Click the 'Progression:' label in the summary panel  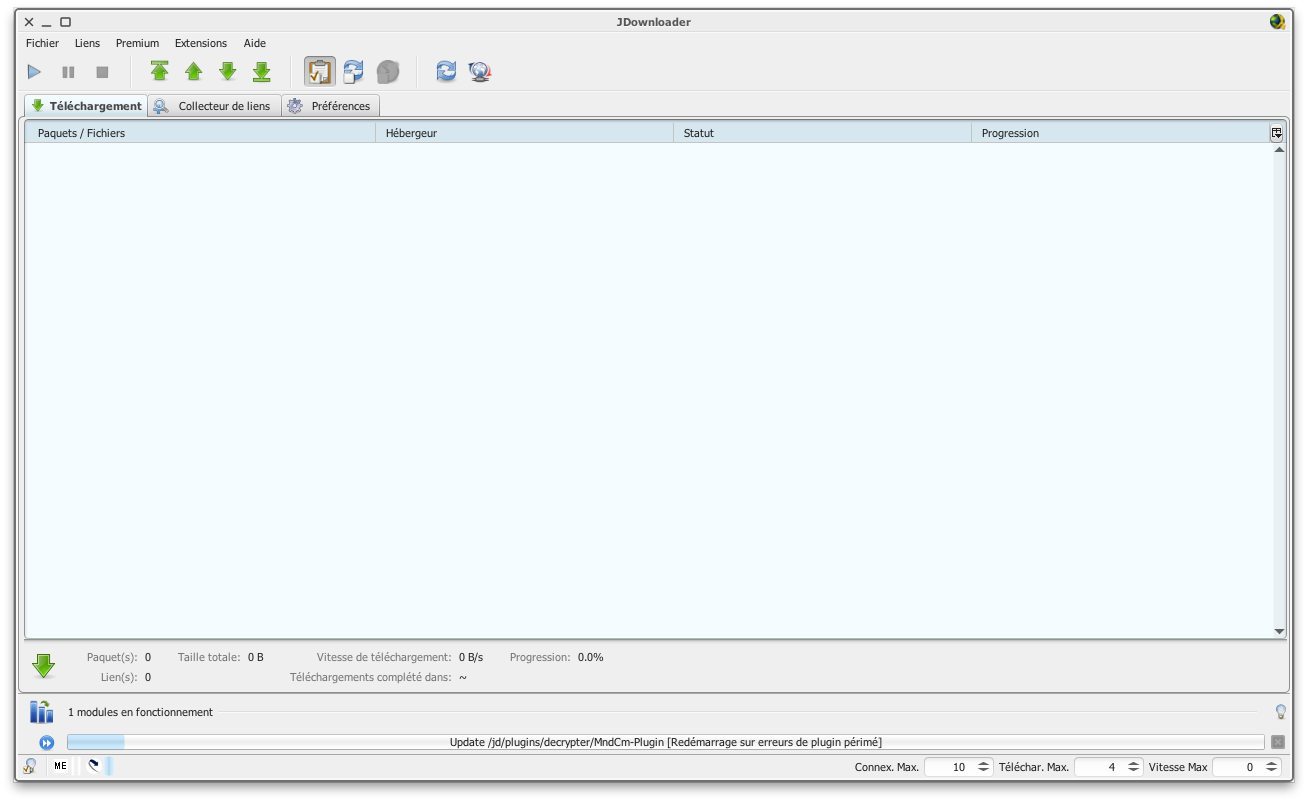pos(540,657)
